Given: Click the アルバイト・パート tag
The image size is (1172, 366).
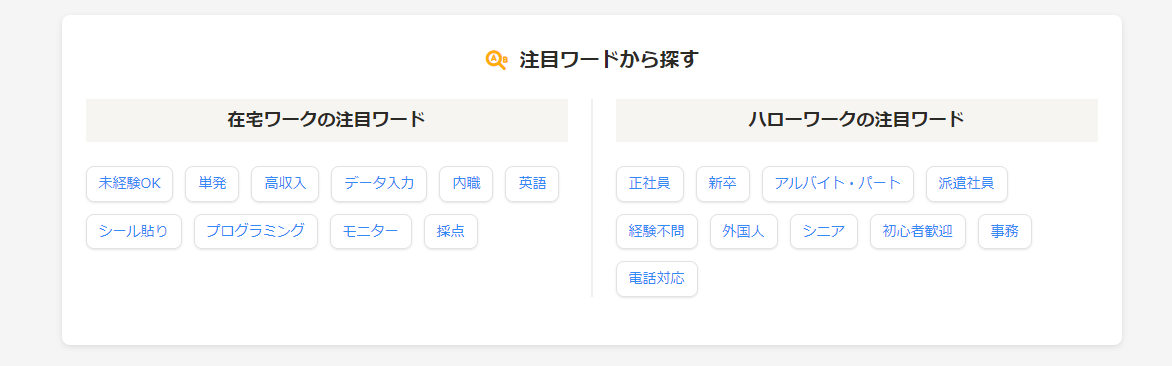Looking at the screenshot, I should [x=838, y=184].
